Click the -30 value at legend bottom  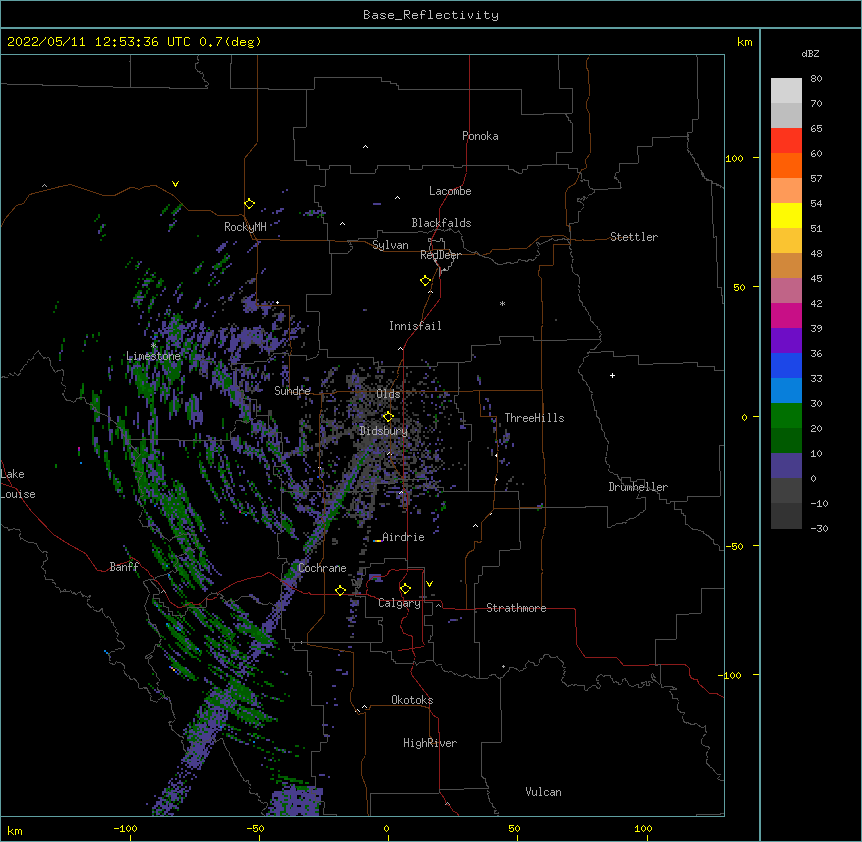819,528
